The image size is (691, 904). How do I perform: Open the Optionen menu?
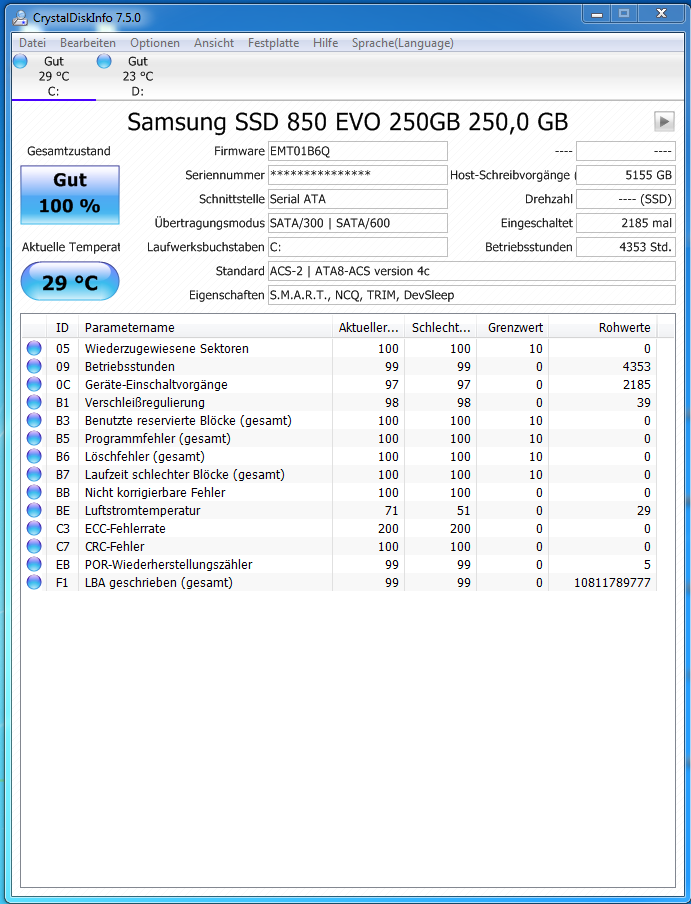(x=154, y=43)
